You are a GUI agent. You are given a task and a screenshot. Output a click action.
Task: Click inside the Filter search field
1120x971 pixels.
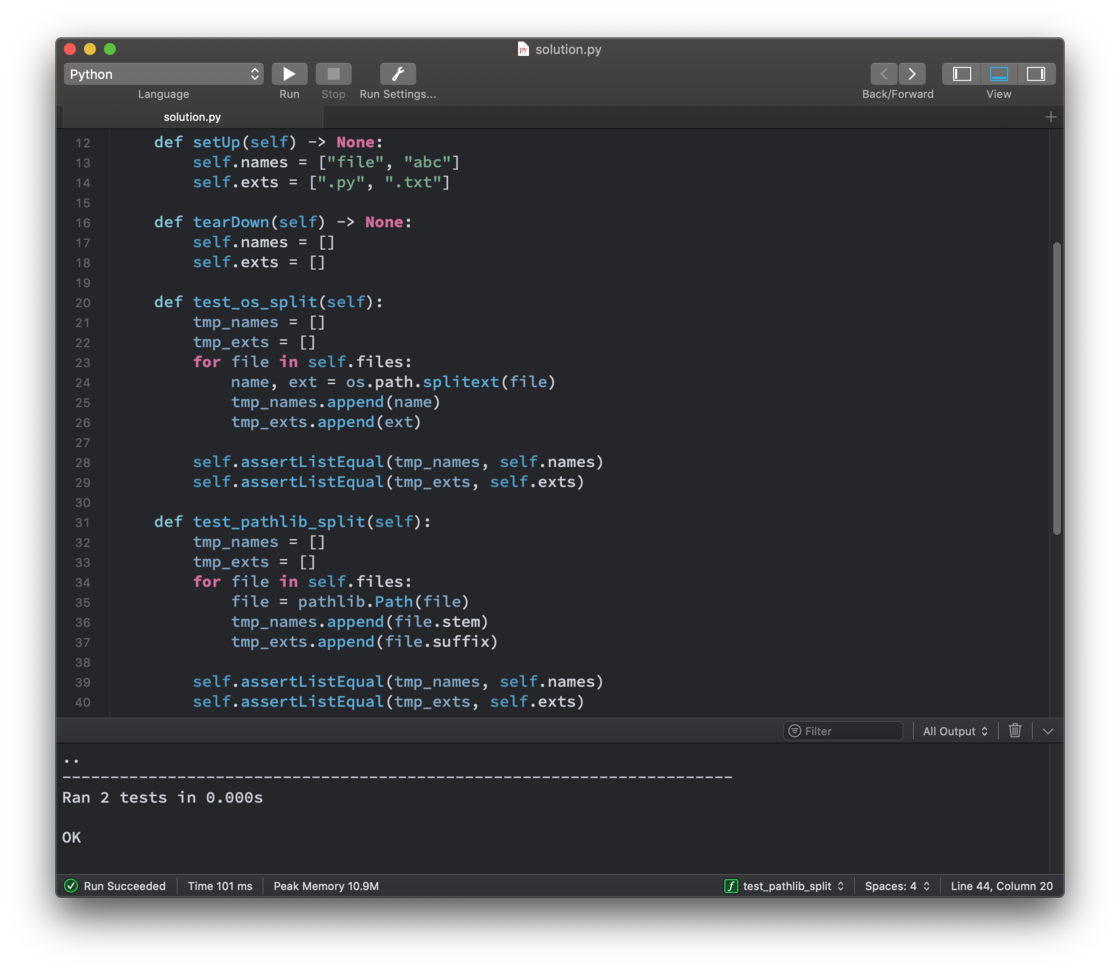[843, 730]
